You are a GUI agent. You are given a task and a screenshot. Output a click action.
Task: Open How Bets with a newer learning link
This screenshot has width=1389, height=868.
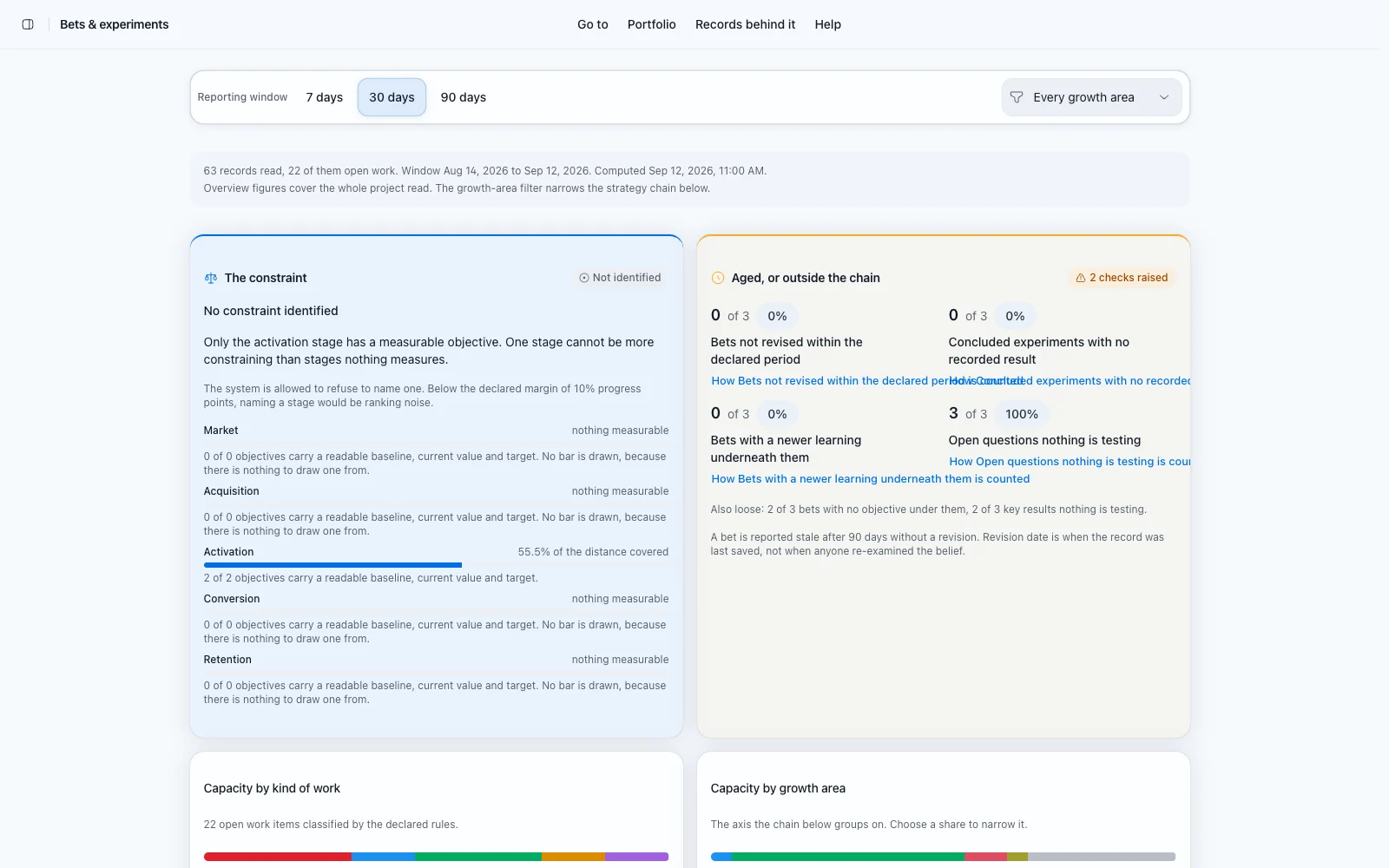tap(871, 479)
